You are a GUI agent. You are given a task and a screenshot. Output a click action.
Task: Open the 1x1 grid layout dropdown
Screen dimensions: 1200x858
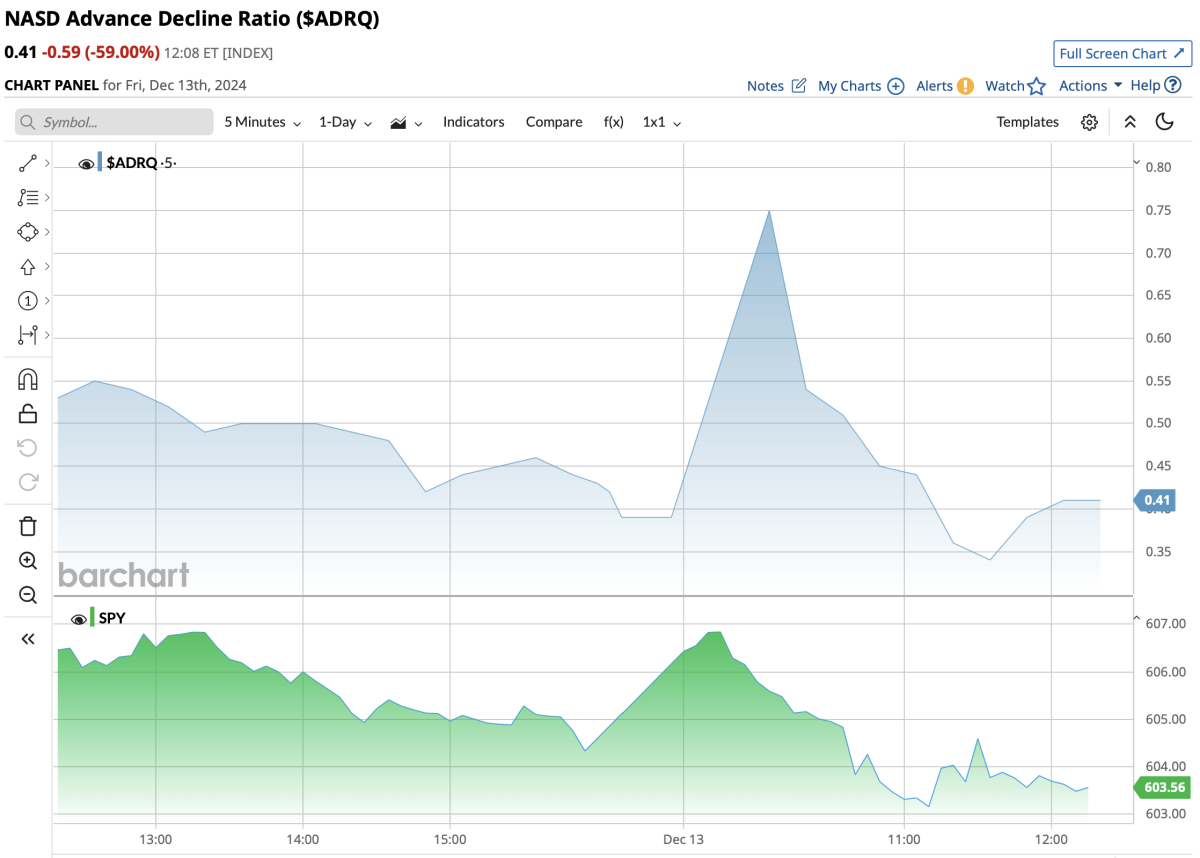tap(662, 122)
